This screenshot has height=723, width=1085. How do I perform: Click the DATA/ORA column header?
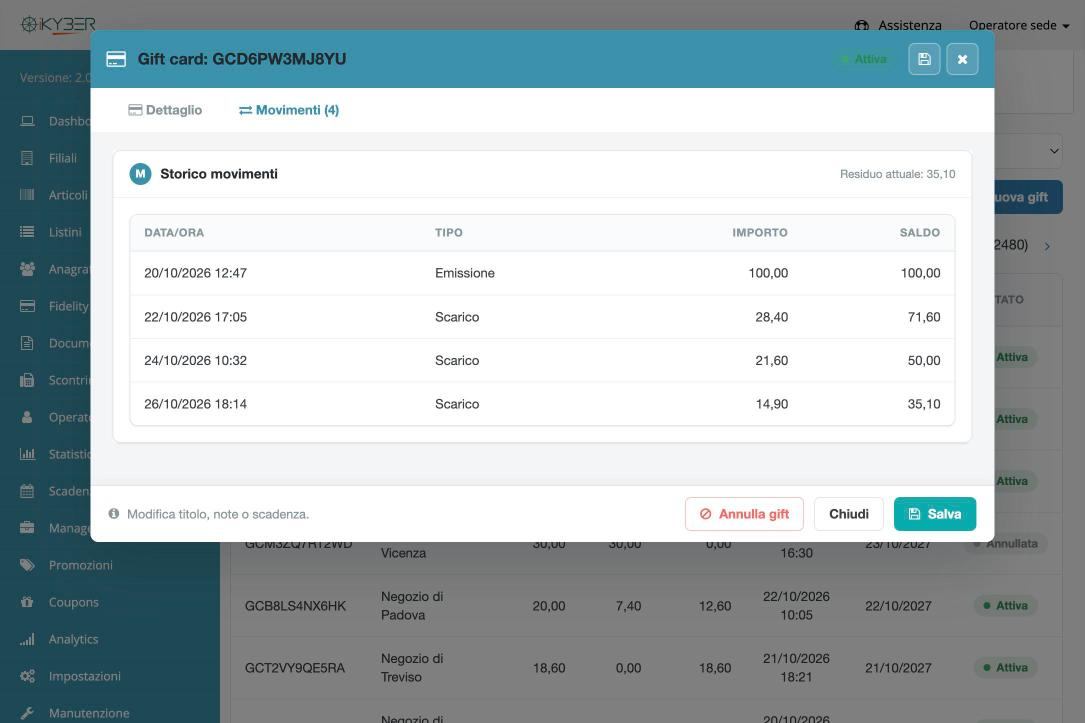pos(174,233)
